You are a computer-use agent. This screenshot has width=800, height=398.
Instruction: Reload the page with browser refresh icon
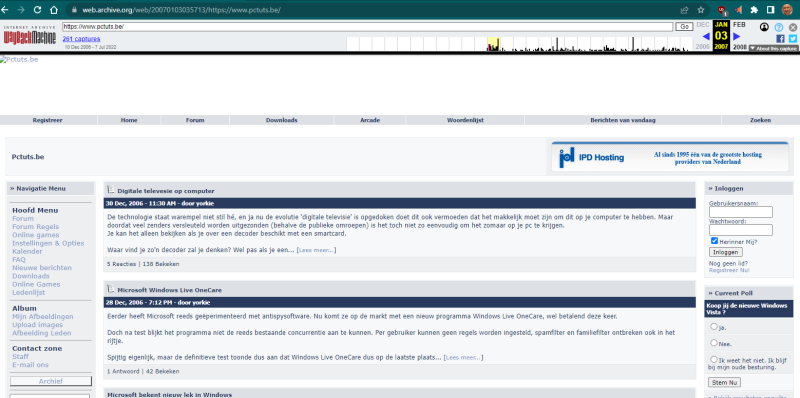click(37, 10)
